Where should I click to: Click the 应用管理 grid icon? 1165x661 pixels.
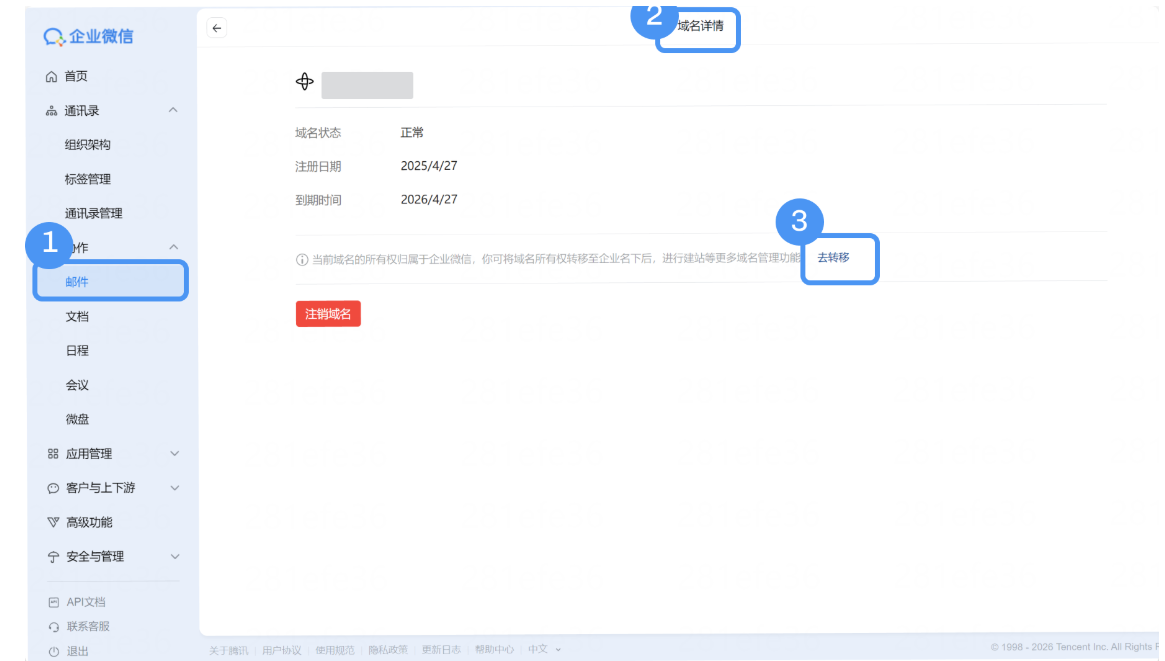53,454
